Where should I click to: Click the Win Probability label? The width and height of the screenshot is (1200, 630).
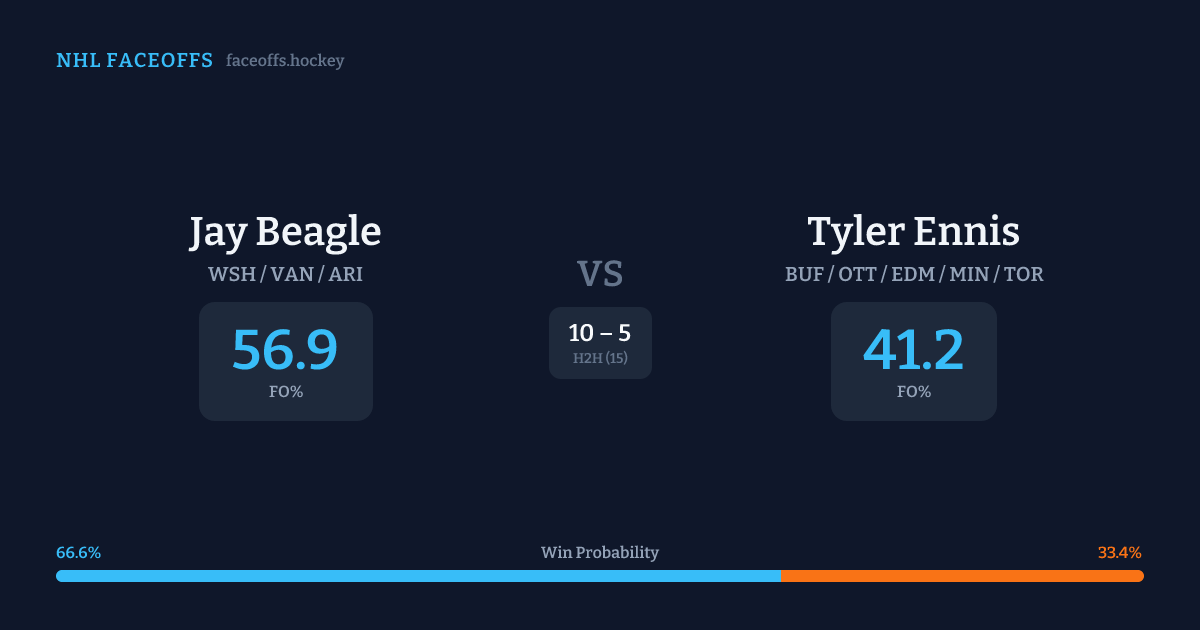[600, 553]
